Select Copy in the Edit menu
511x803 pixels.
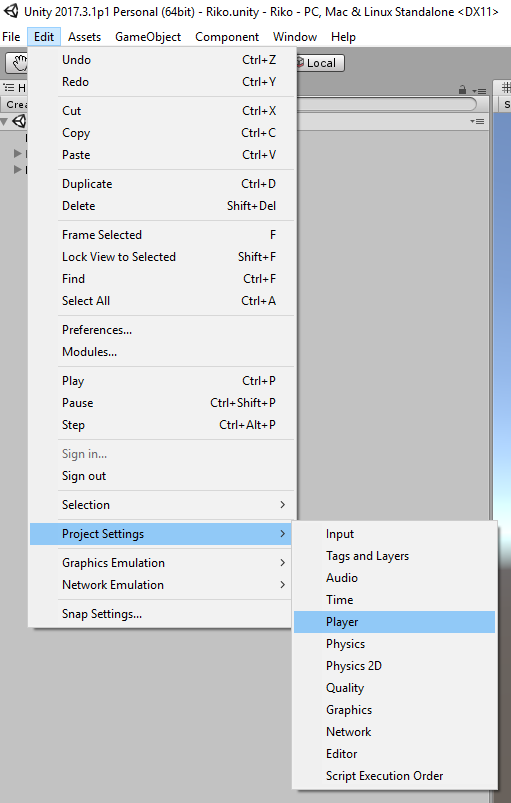click(162, 133)
